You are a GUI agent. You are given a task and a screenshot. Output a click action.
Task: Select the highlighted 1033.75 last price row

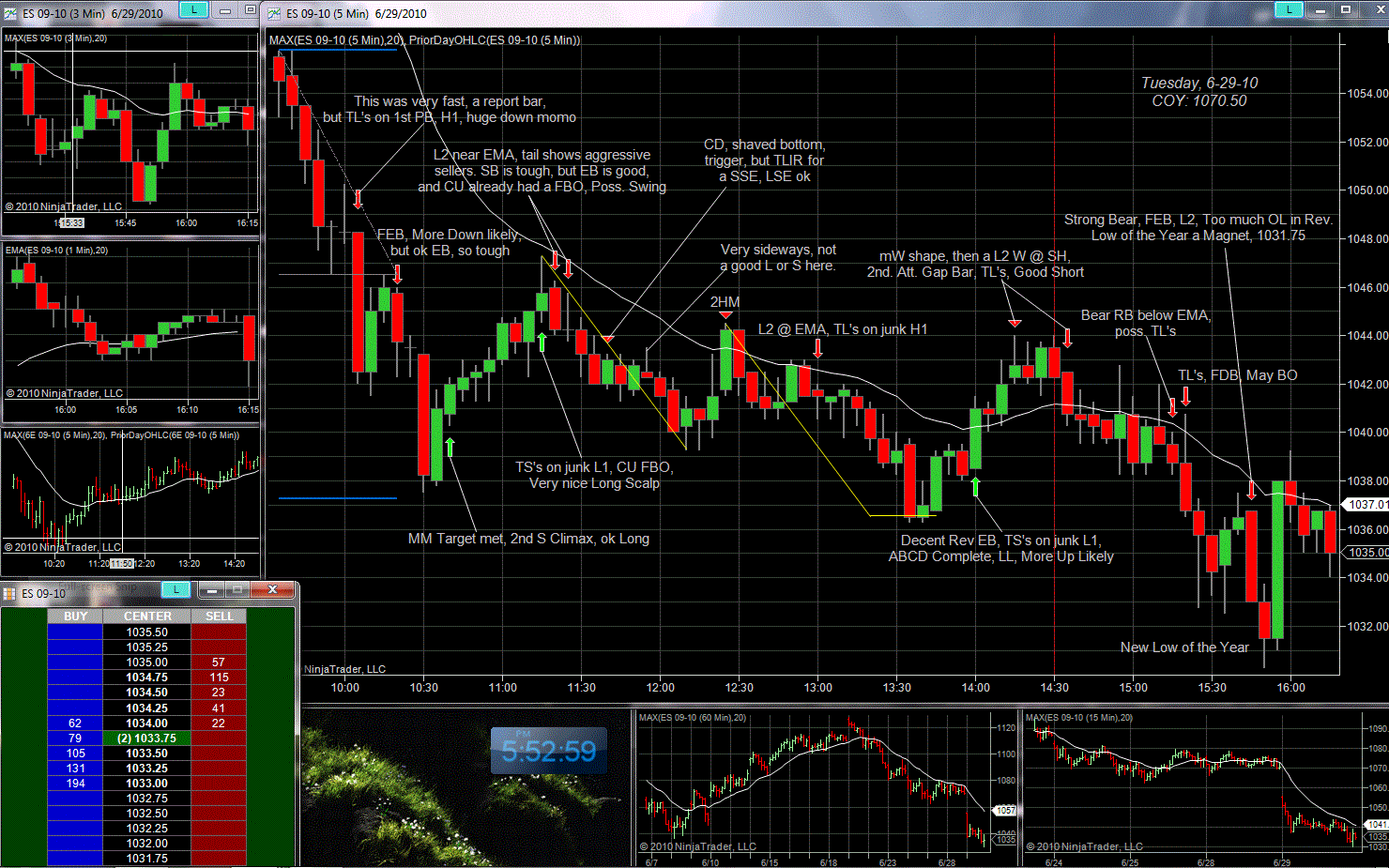147,739
